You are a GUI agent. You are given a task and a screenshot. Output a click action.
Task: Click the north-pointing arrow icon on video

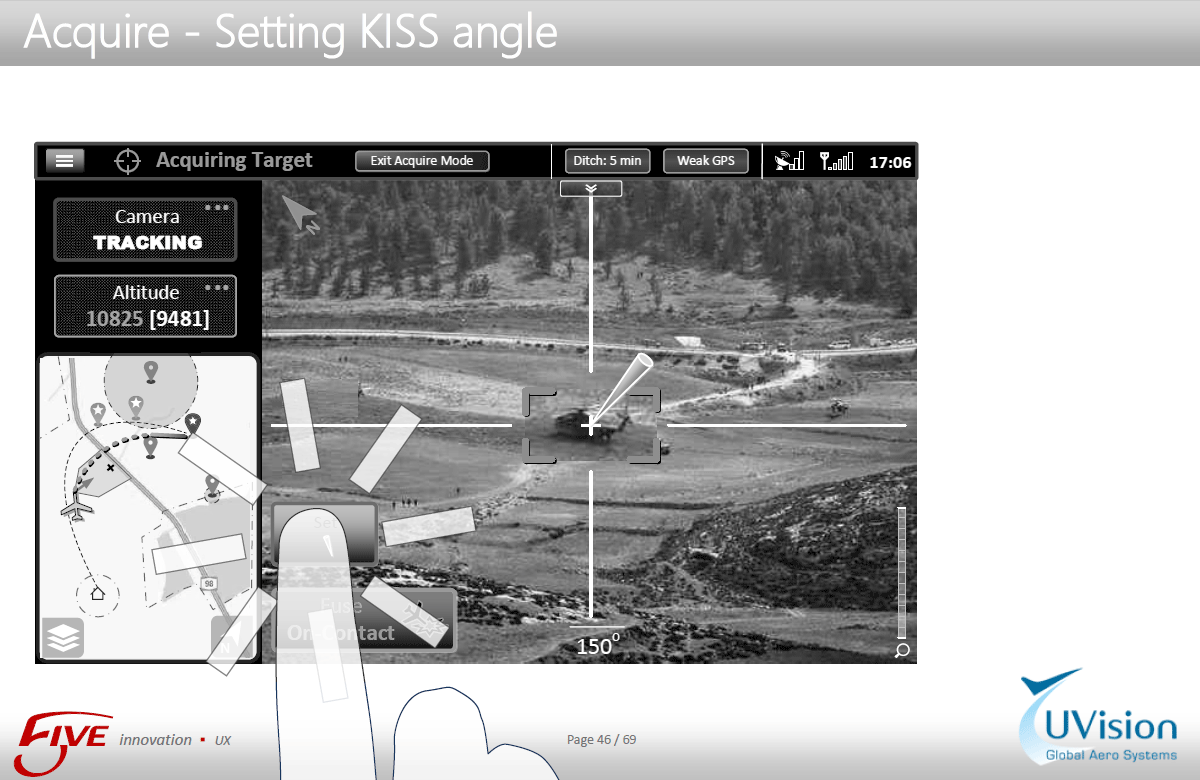click(299, 215)
